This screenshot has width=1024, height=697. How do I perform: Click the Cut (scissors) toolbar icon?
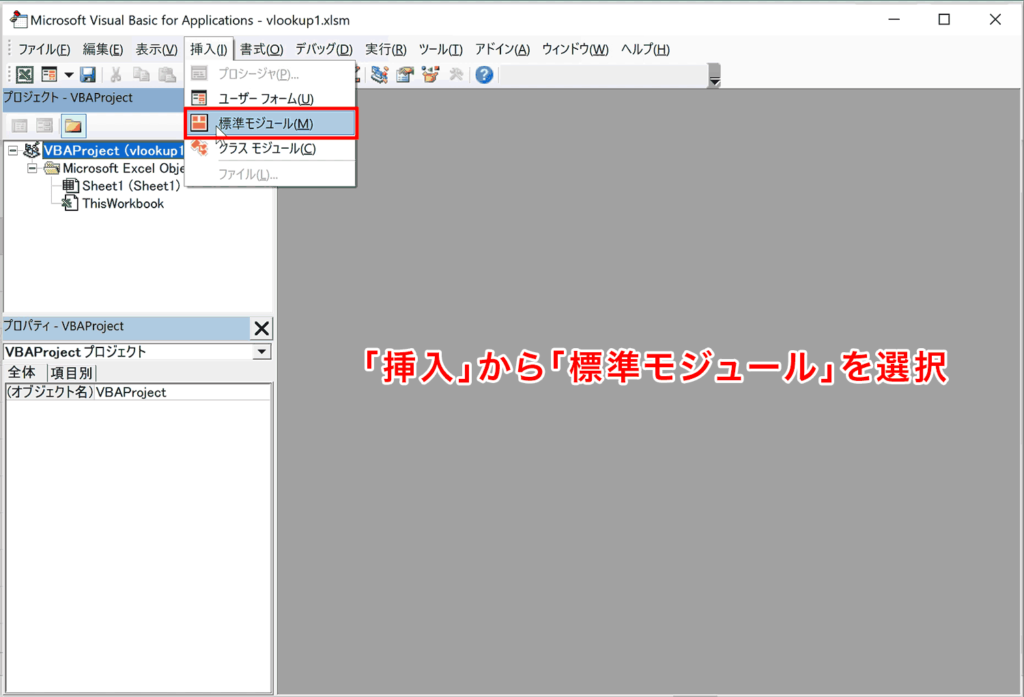[116, 74]
